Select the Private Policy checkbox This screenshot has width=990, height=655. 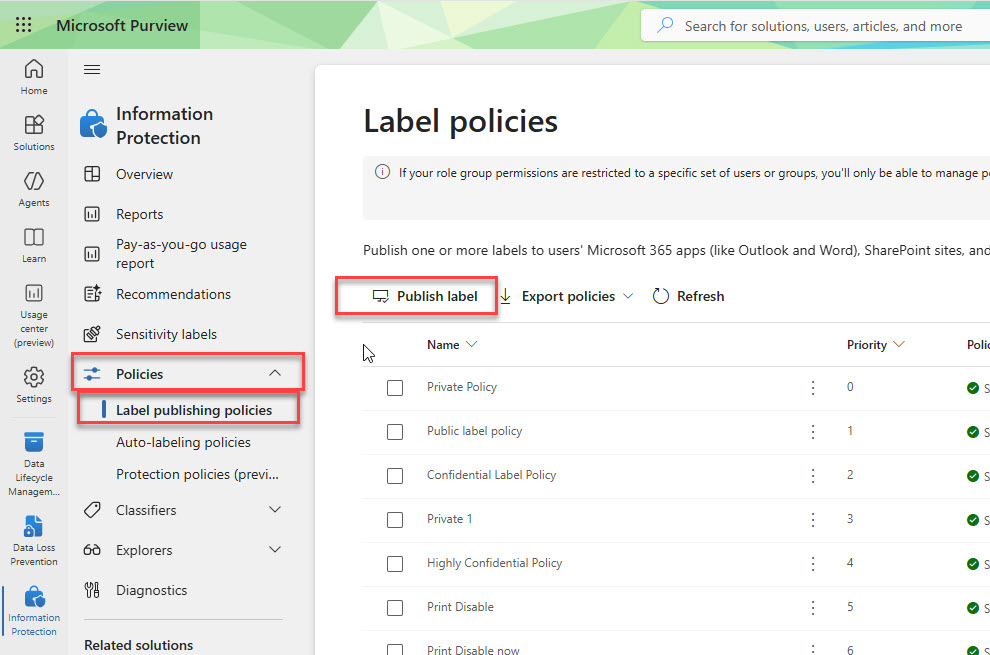point(395,388)
